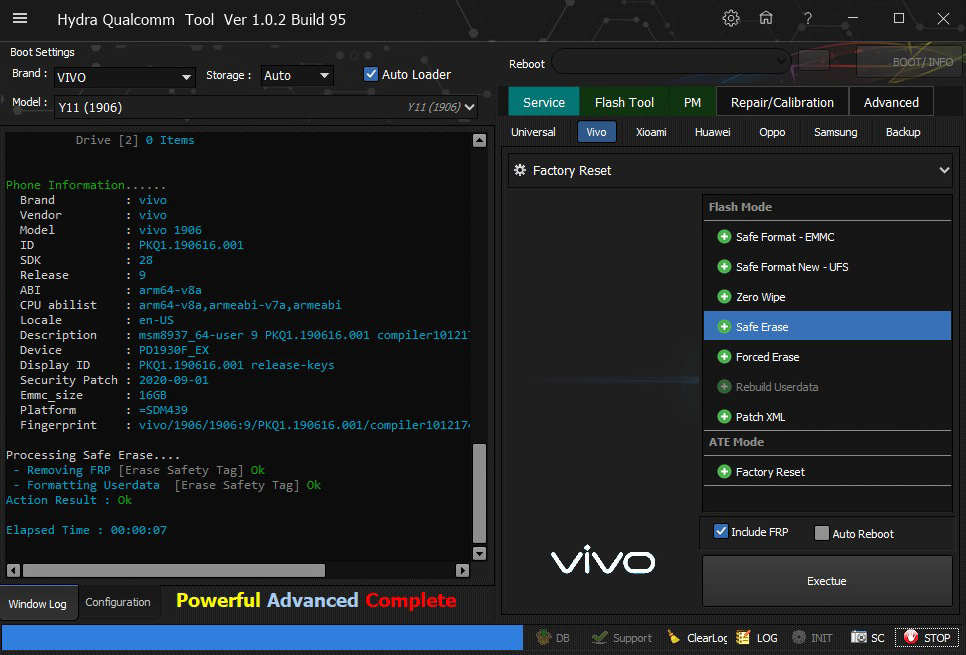Switch to the Window Log tab
This screenshot has width=966, height=655.
[38, 604]
